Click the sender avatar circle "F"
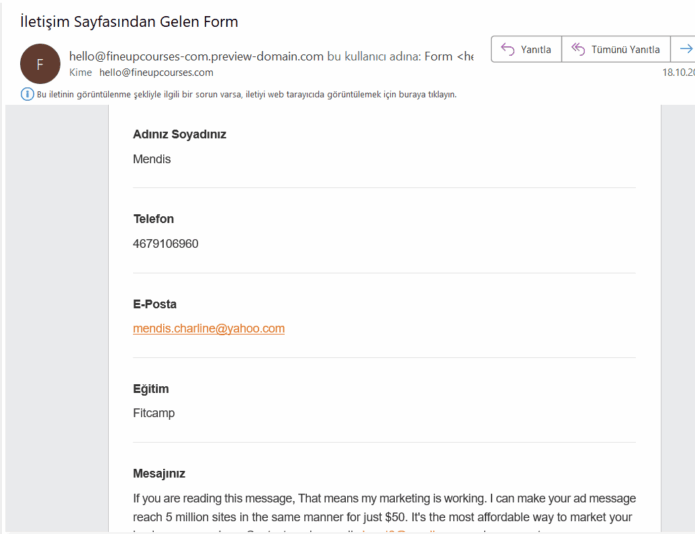This screenshot has width=695, height=534. [x=40, y=64]
